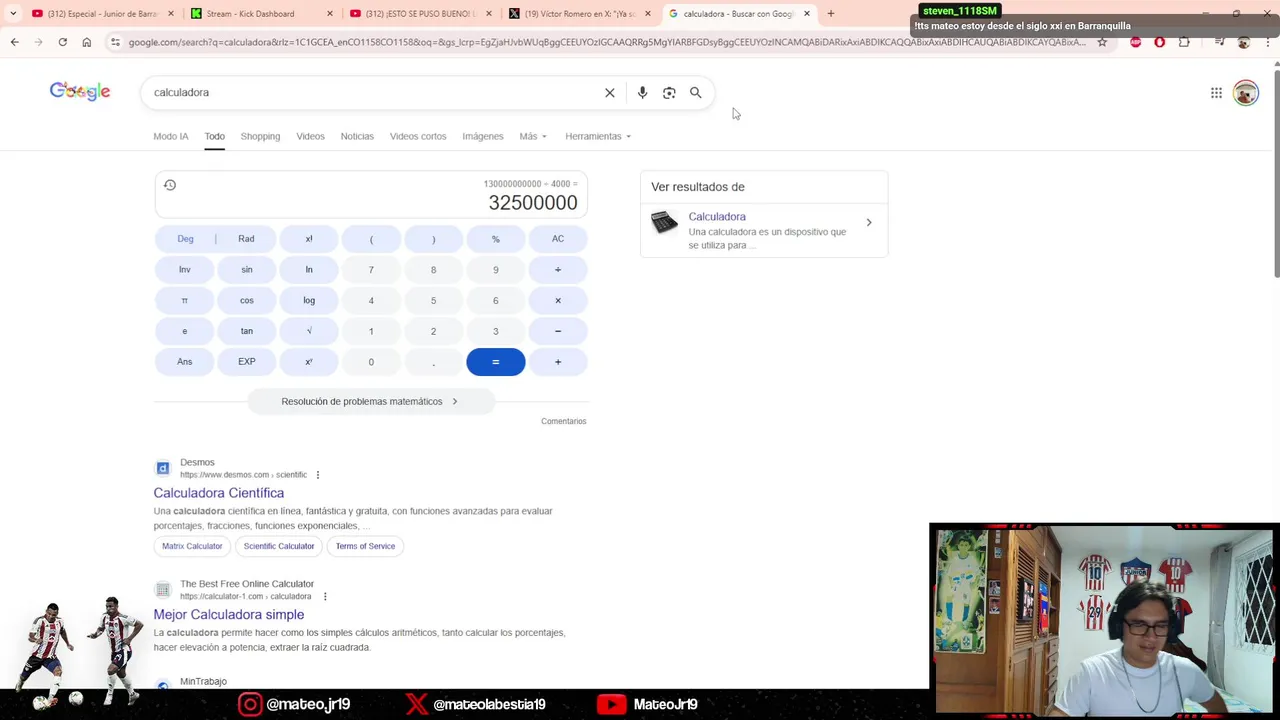Open Chrome three-dot menu
Image resolution: width=1280 pixels, height=720 pixels.
click(x=1267, y=42)
